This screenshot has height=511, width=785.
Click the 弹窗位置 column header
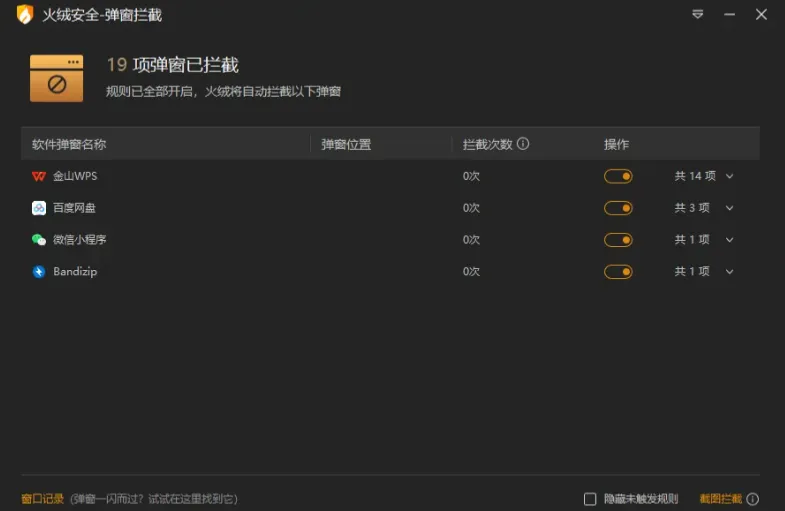[x=346, y=145]
